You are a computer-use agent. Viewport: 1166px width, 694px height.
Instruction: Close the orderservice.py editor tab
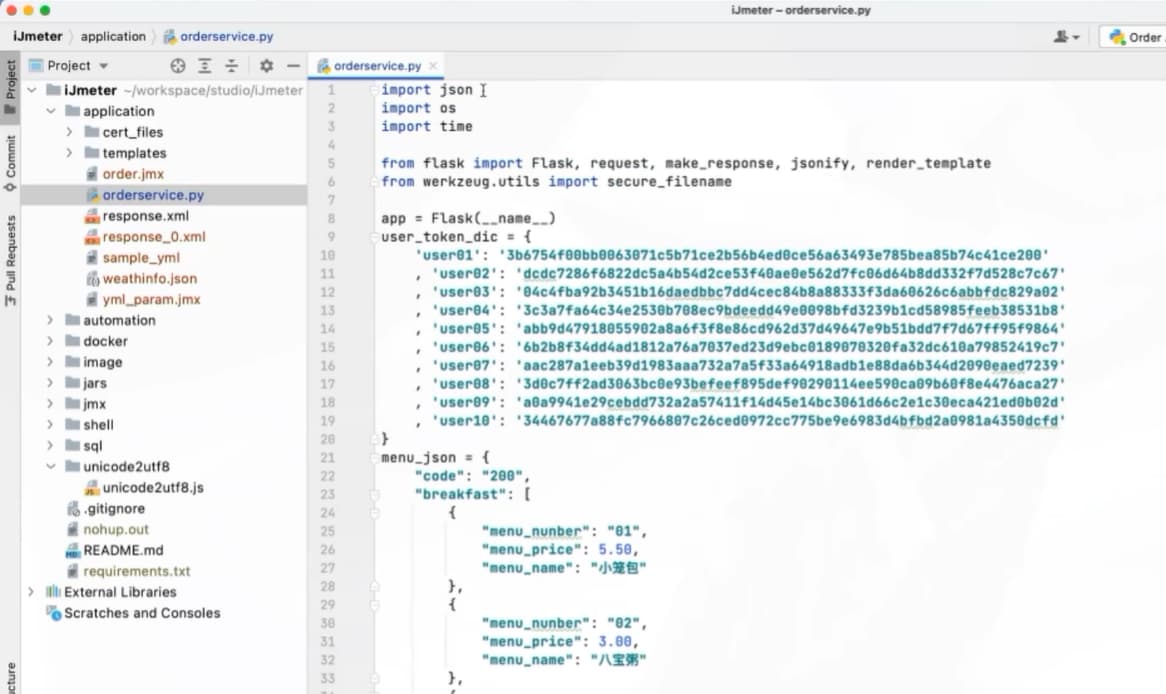[x=433, y=65]
